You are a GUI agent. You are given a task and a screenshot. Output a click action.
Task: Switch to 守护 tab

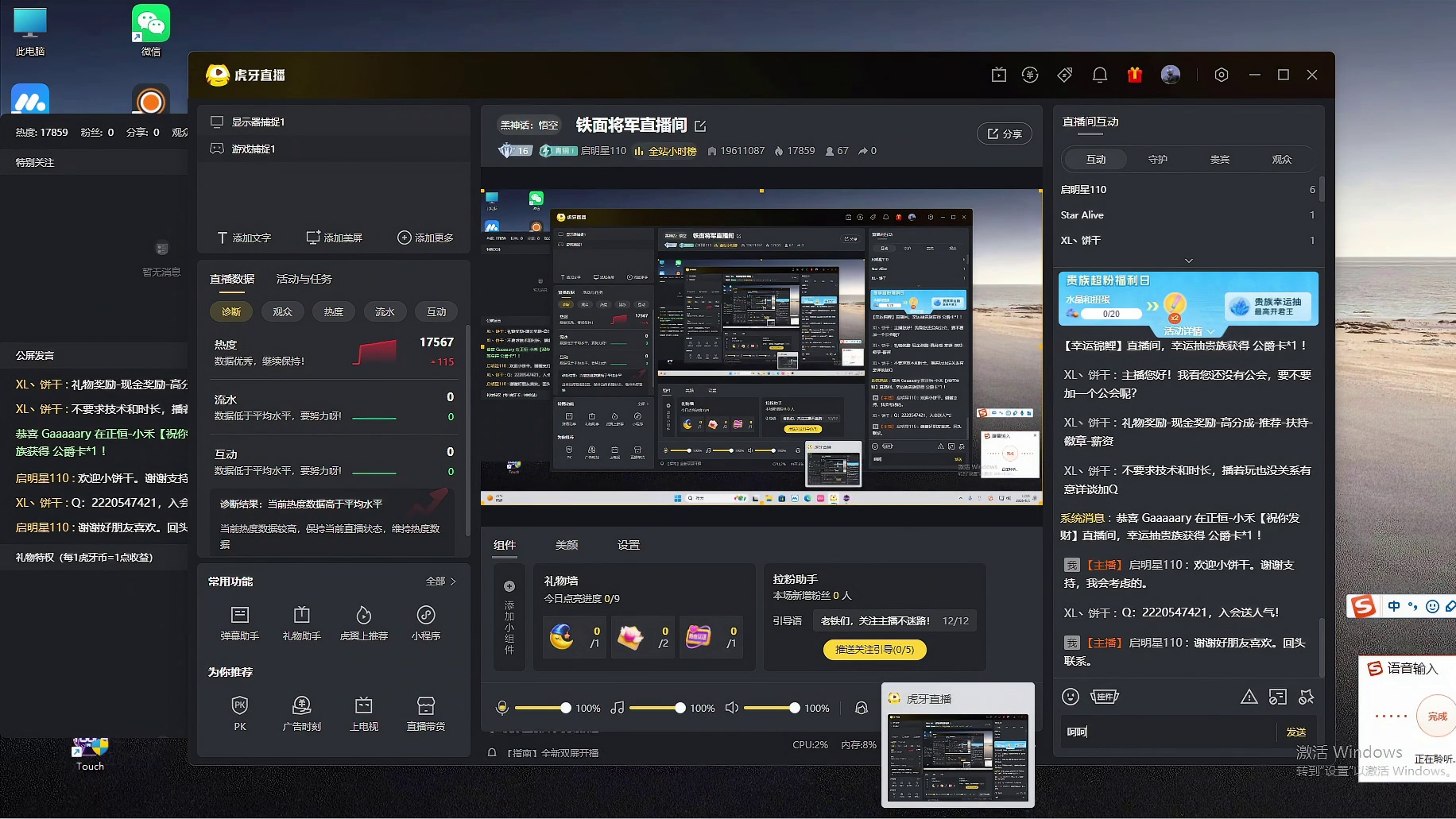(1158, 160)
